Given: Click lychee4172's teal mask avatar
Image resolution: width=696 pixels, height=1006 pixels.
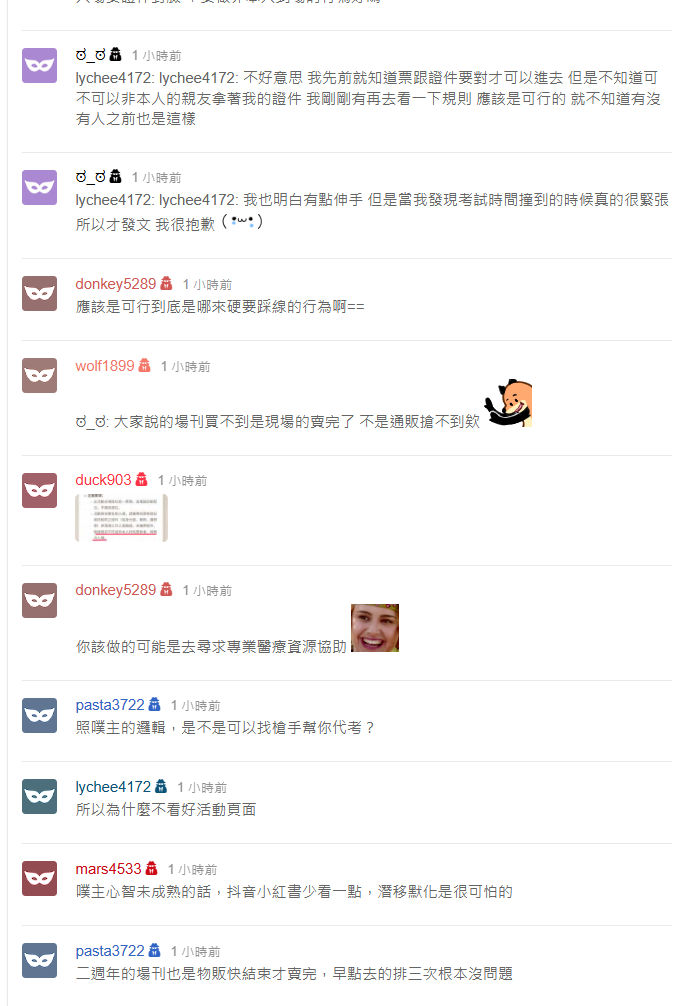Looking at the screenshot, I should pyautogui.click(x=39, y=796).
